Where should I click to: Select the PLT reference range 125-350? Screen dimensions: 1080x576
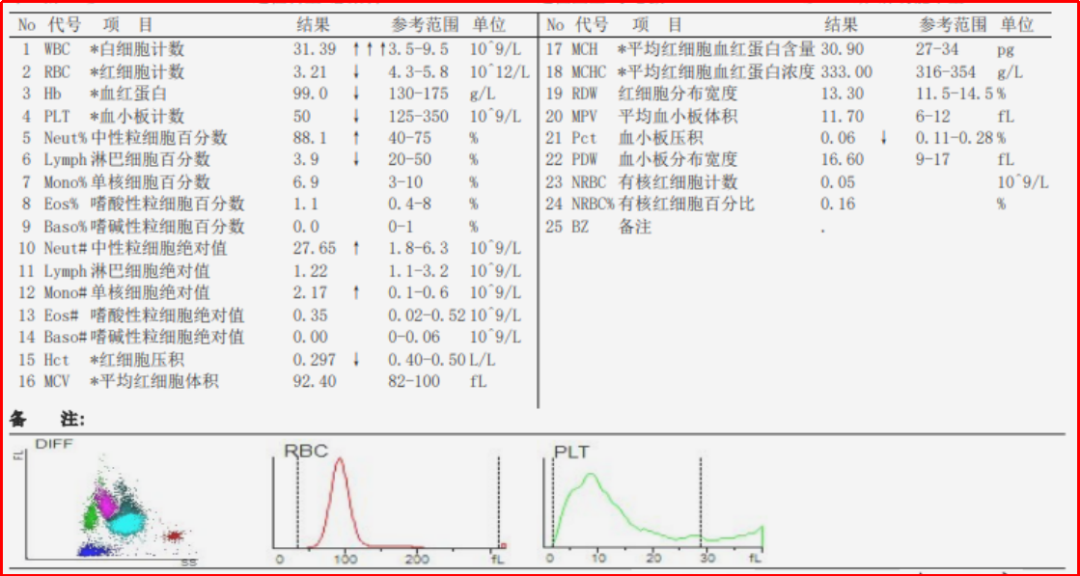point(419,116)
